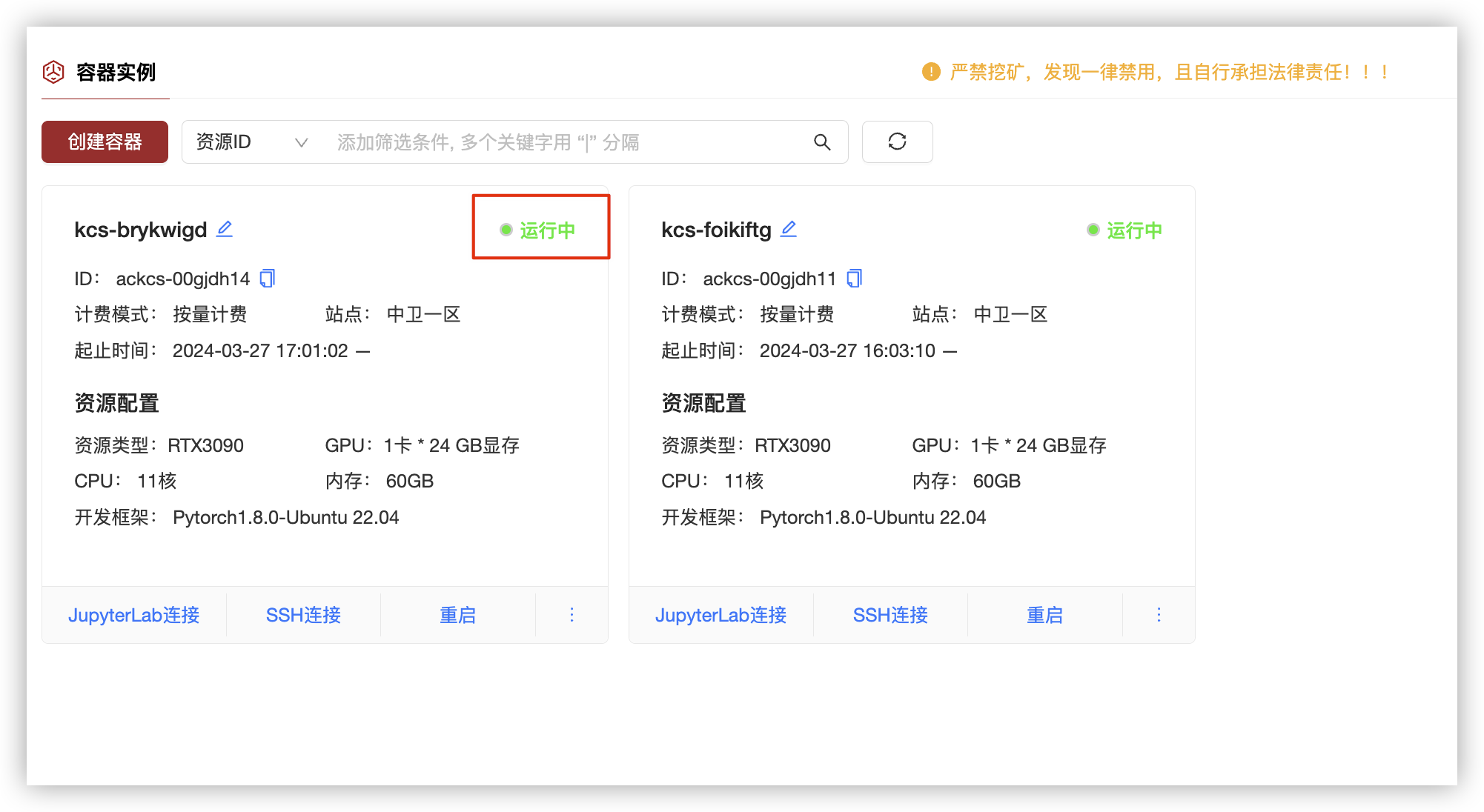This screenshot has height=812, width=1484.
Task: Click 运行中 status of kcs-brykwigd
Action: pyautogui.click(x=538, y=230)
